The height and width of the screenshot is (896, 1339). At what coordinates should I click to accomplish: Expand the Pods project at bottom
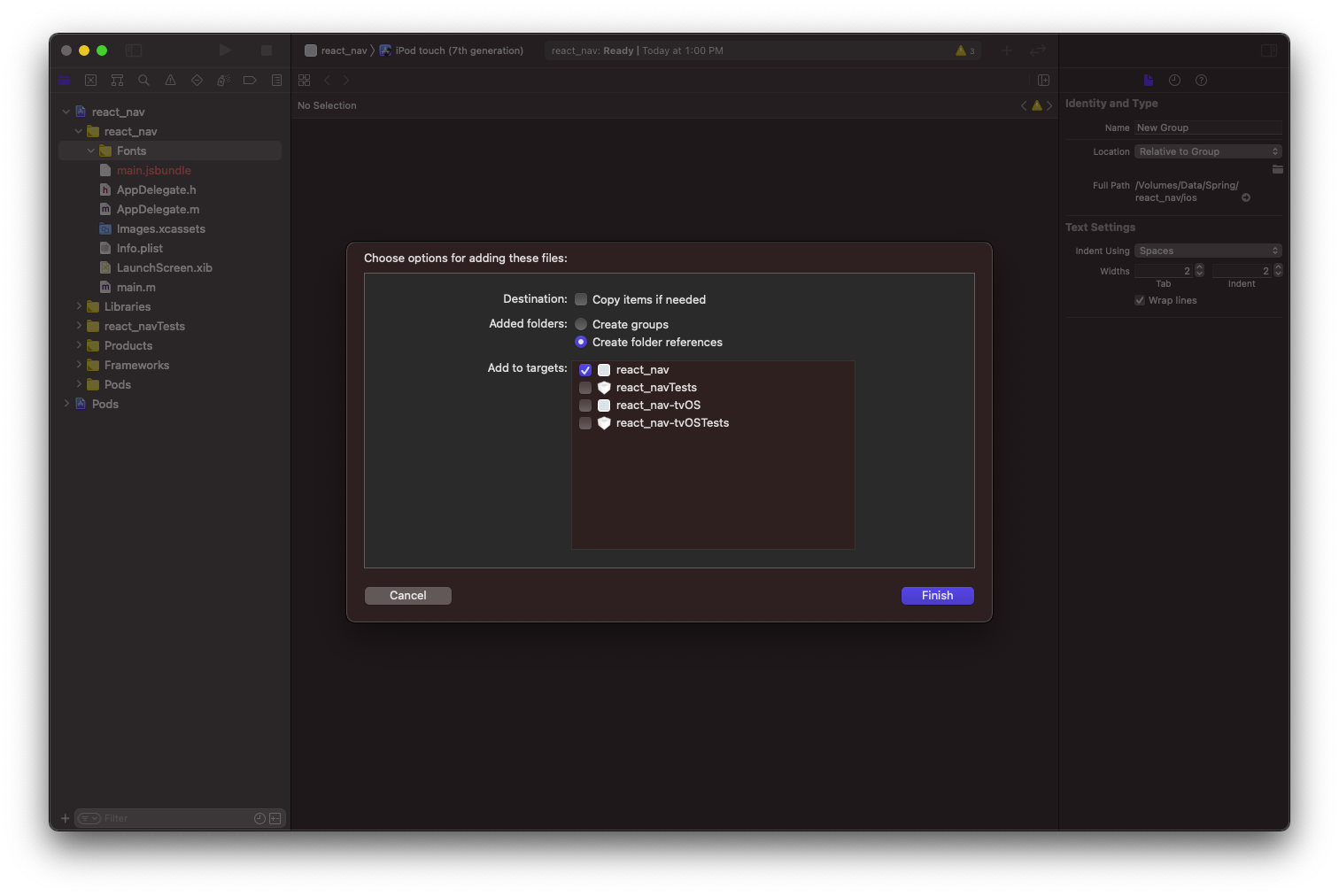click(x=66, y=404)
